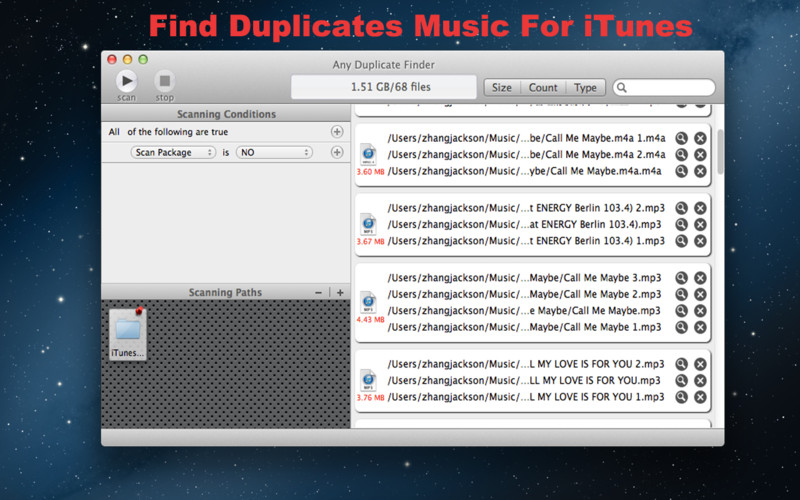
Task: Remove a scanning path with the minus button
Action: click(x=318, y=292)
